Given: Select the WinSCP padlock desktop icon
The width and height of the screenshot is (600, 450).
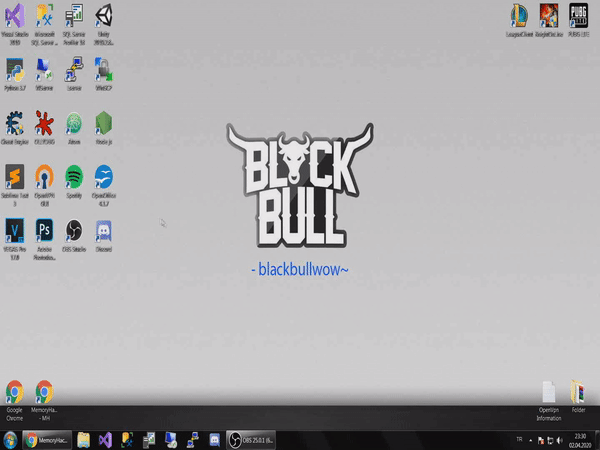Looking at the screenshot, I should (104, 75).
